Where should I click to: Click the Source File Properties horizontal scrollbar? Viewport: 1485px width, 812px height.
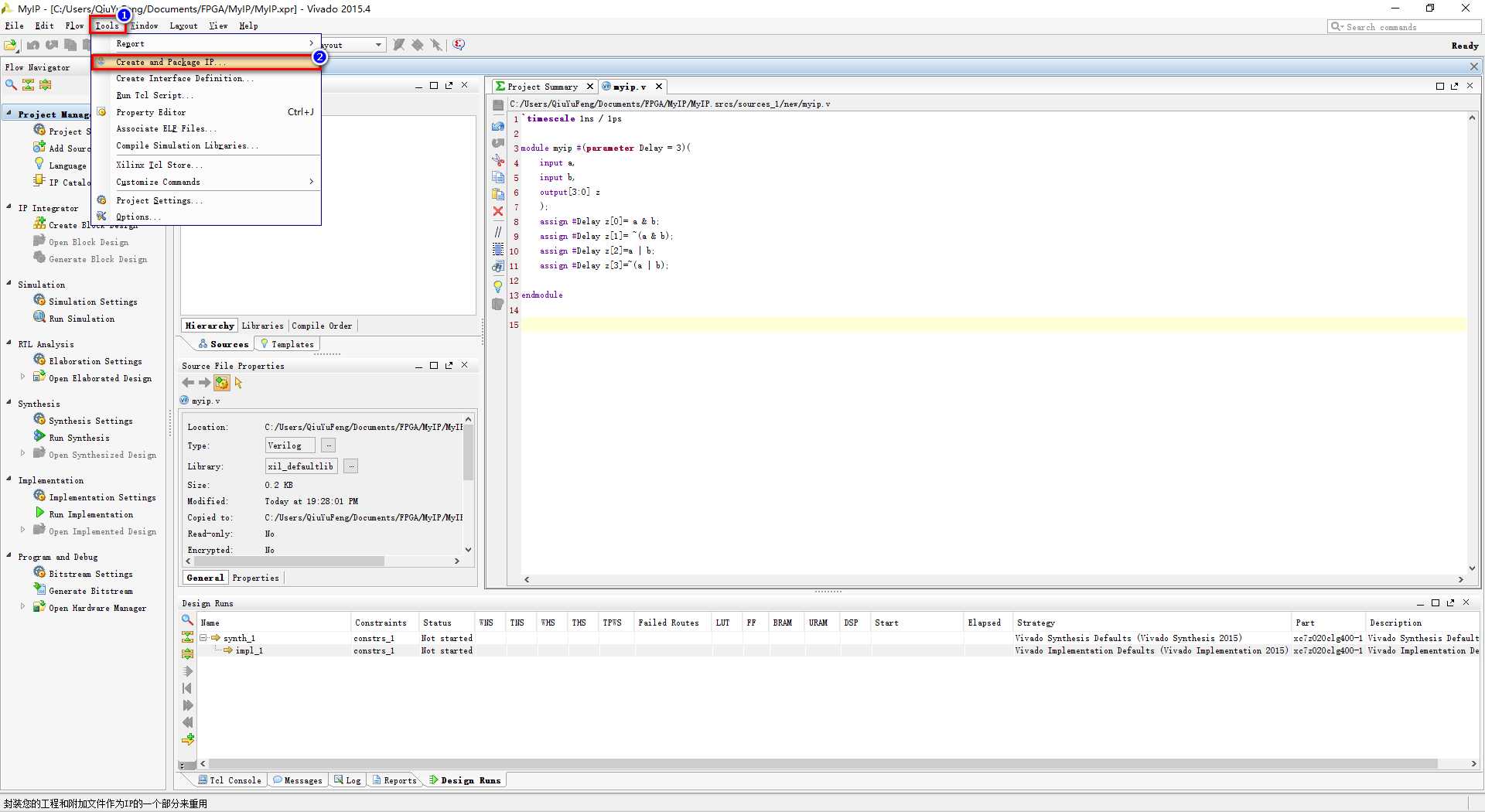coord(289,561)
